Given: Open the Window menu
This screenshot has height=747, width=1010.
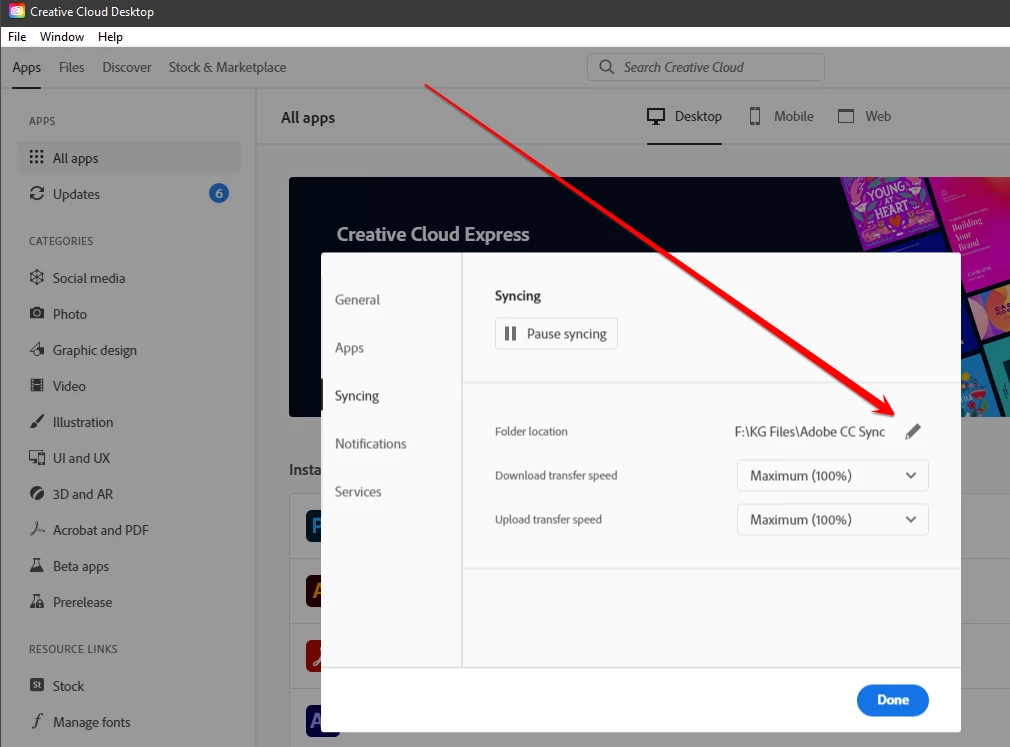Looking at the screenshot, I should [x=62, y=37].
